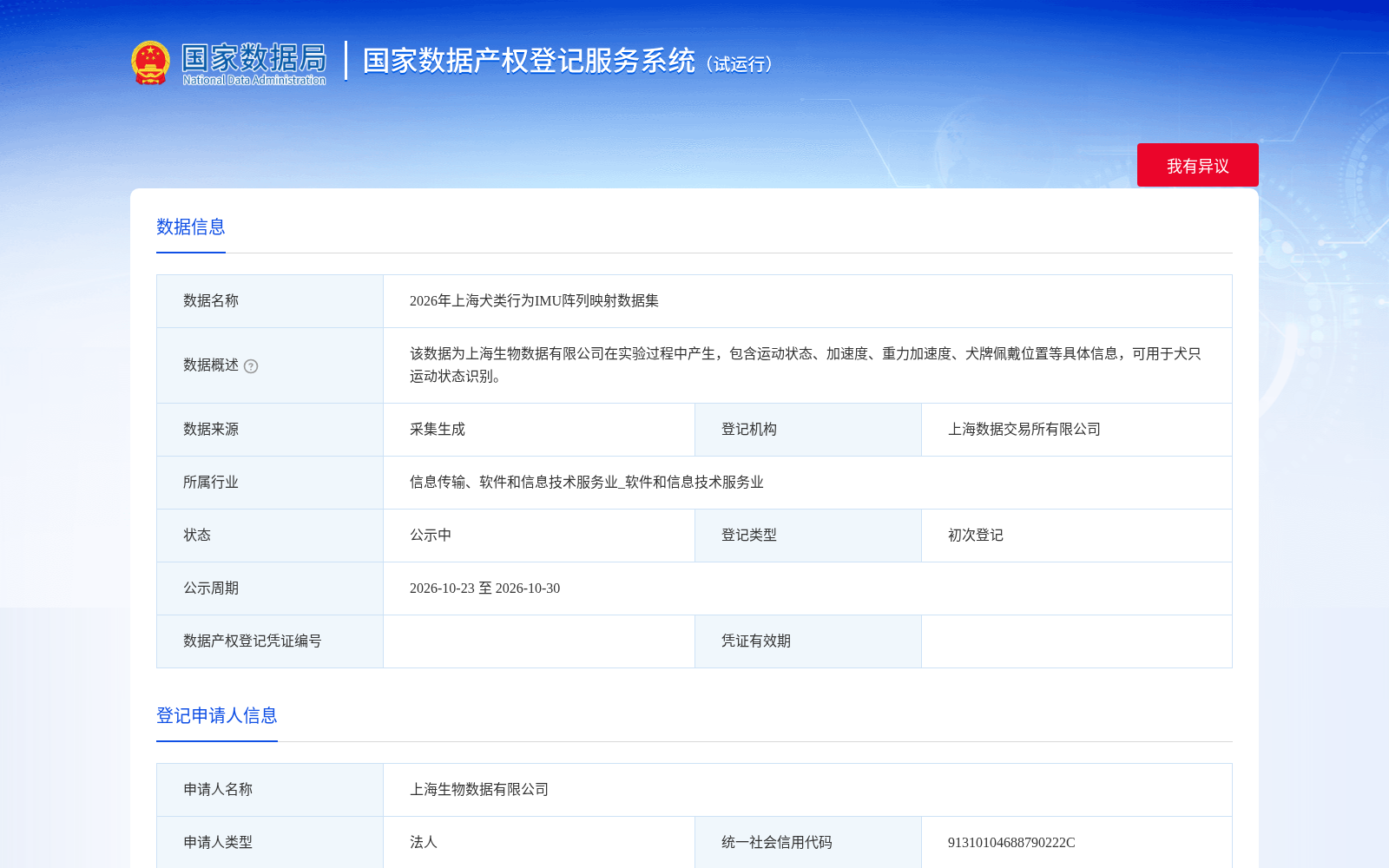The image size is (1389, 868).
Task: Click the 公示中 status value
Action: click(x=431, y=536)
